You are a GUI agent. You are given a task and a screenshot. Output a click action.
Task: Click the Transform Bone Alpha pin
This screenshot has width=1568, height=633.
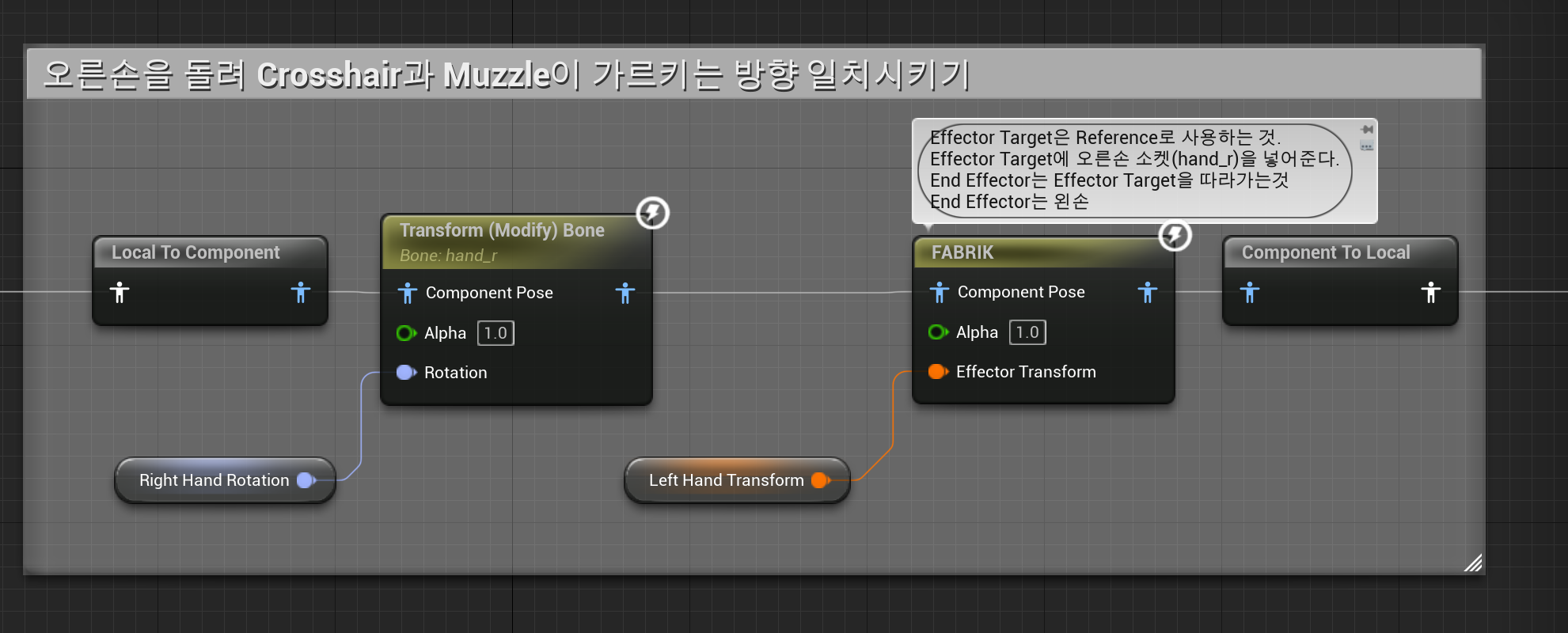406,333
